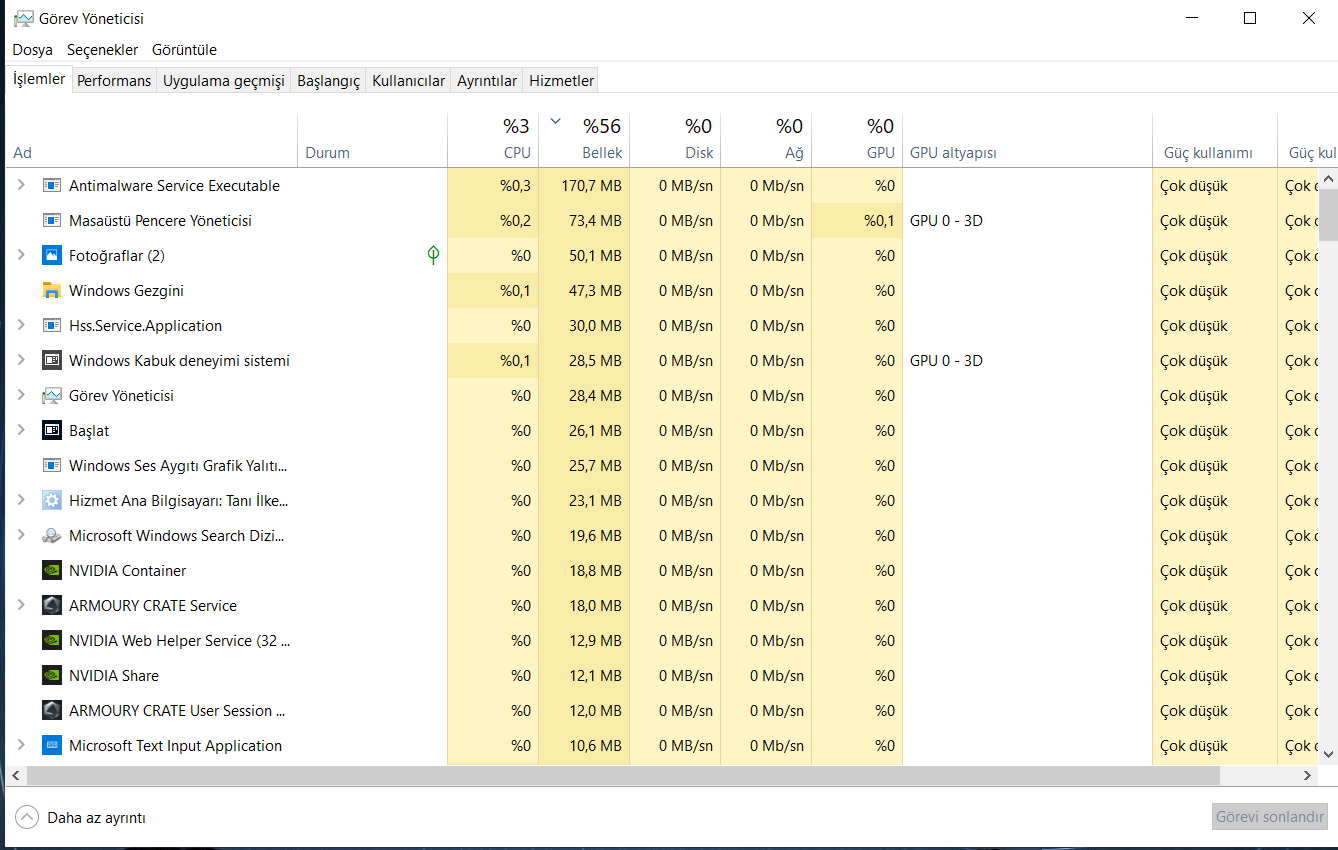Screen dimensions: 1338x850
Task: Click the NVIDIA Container icon
Action: [x=52, y=571]
